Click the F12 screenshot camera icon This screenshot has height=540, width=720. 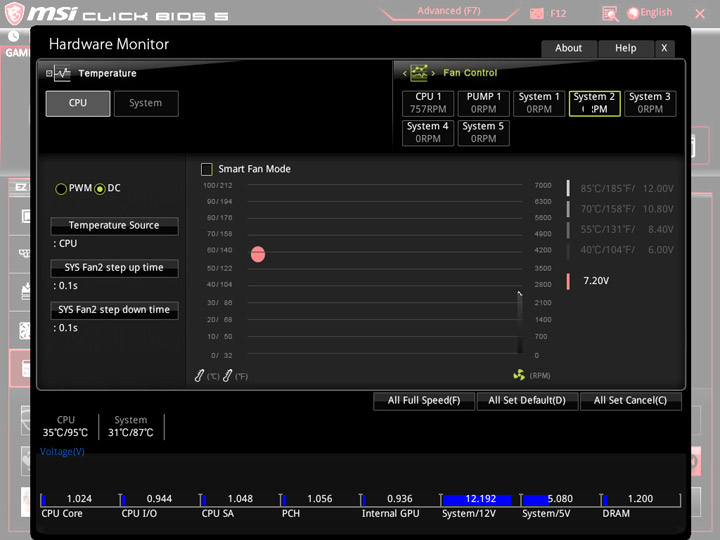point(536,14)
